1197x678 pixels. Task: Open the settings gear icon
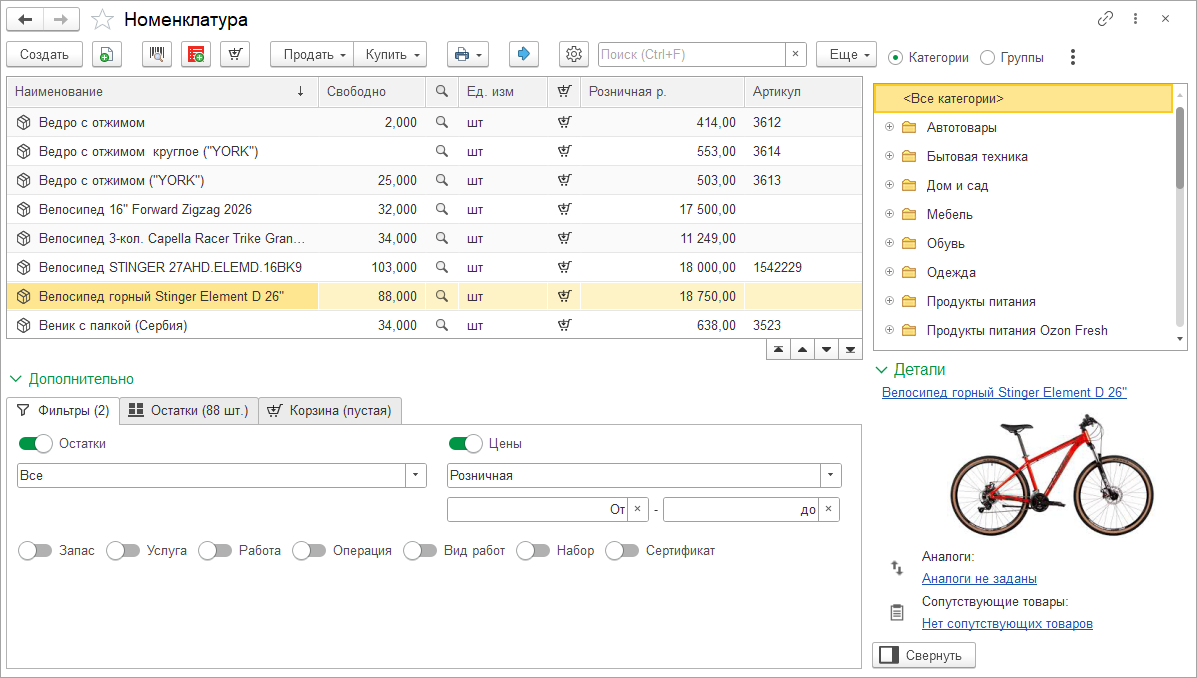[573, 54]
